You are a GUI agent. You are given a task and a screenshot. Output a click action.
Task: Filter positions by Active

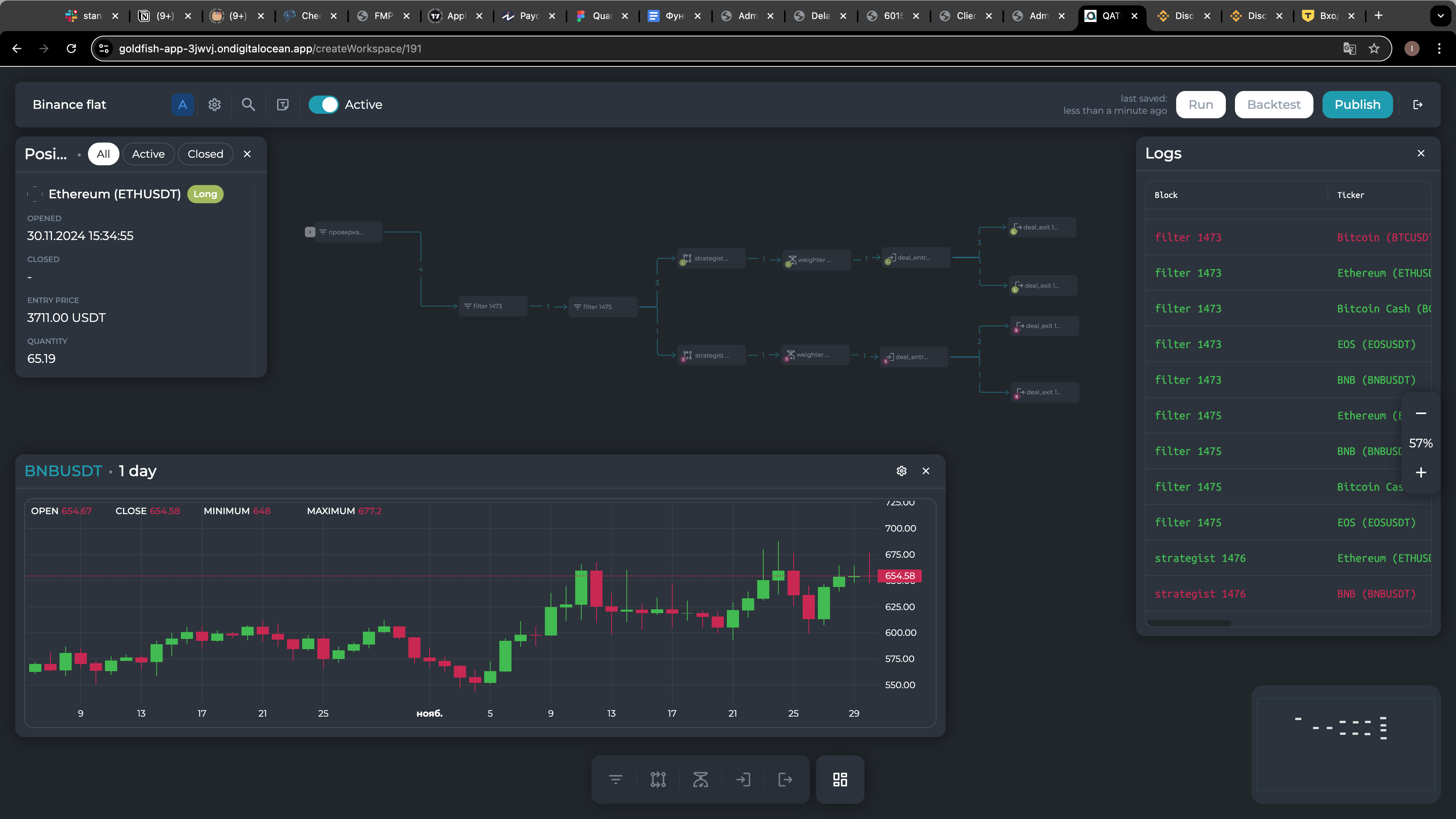148,154
